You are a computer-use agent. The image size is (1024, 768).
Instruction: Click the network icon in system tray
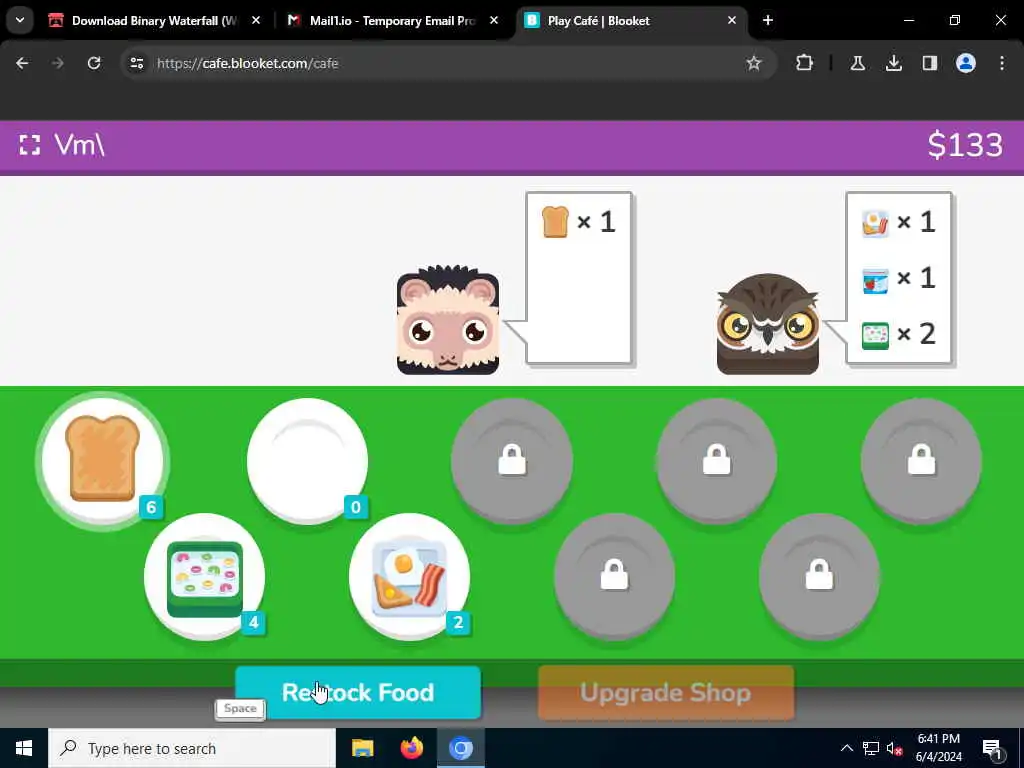coord(871,748)
